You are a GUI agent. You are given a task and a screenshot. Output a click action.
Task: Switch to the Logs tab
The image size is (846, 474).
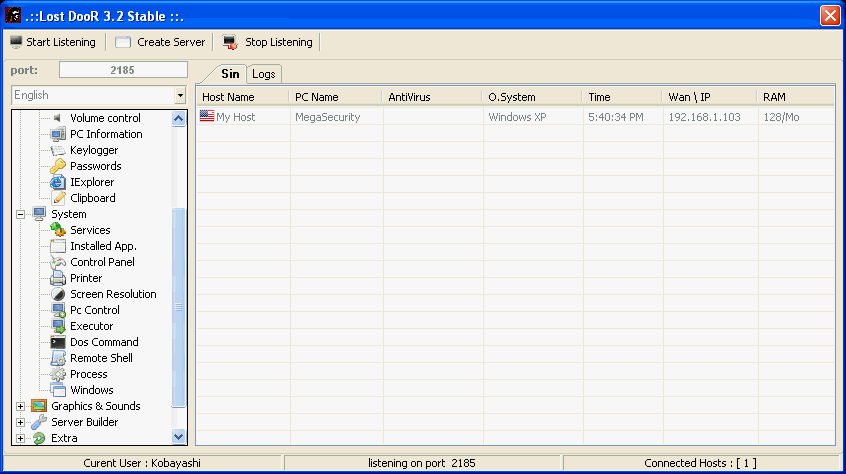click(264, 74)
